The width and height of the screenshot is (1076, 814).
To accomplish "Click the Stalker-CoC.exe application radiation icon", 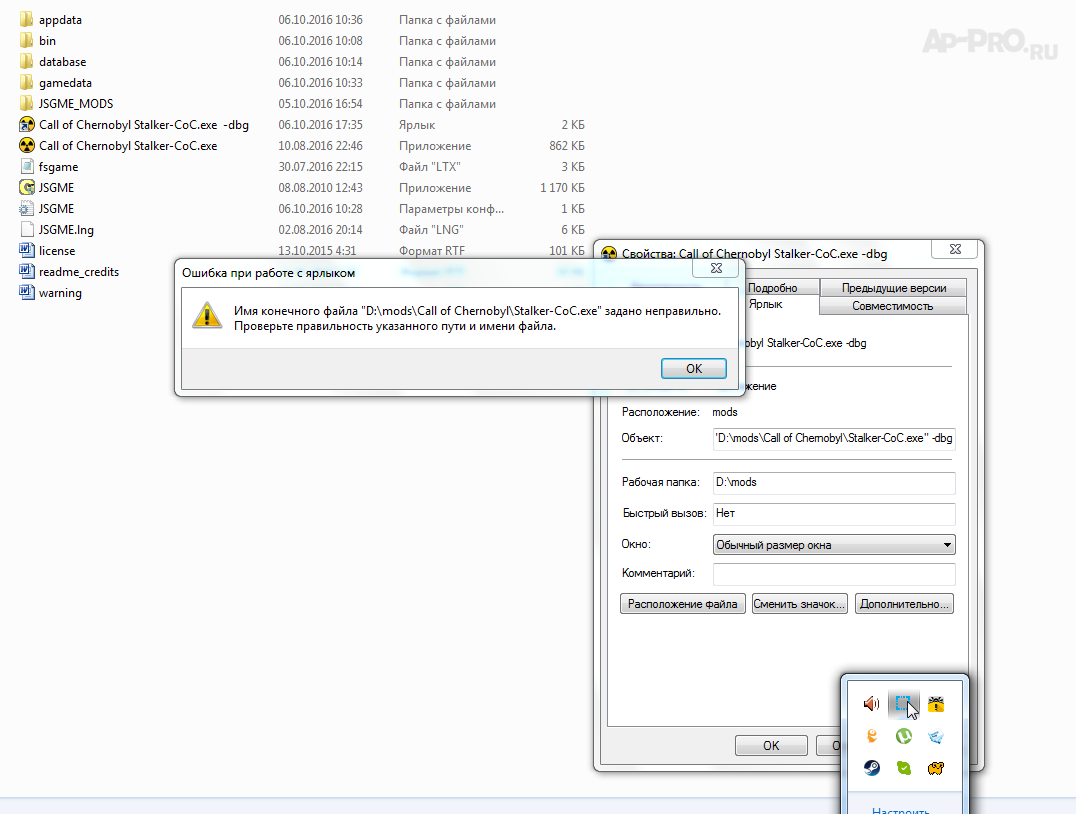I will (x=27, y=146).
